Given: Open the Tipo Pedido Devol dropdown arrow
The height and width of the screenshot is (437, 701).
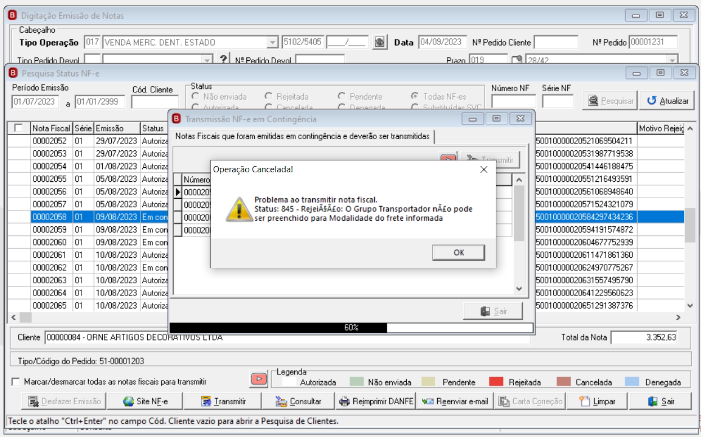Looking at the screenshot, I should click(207, 60).
